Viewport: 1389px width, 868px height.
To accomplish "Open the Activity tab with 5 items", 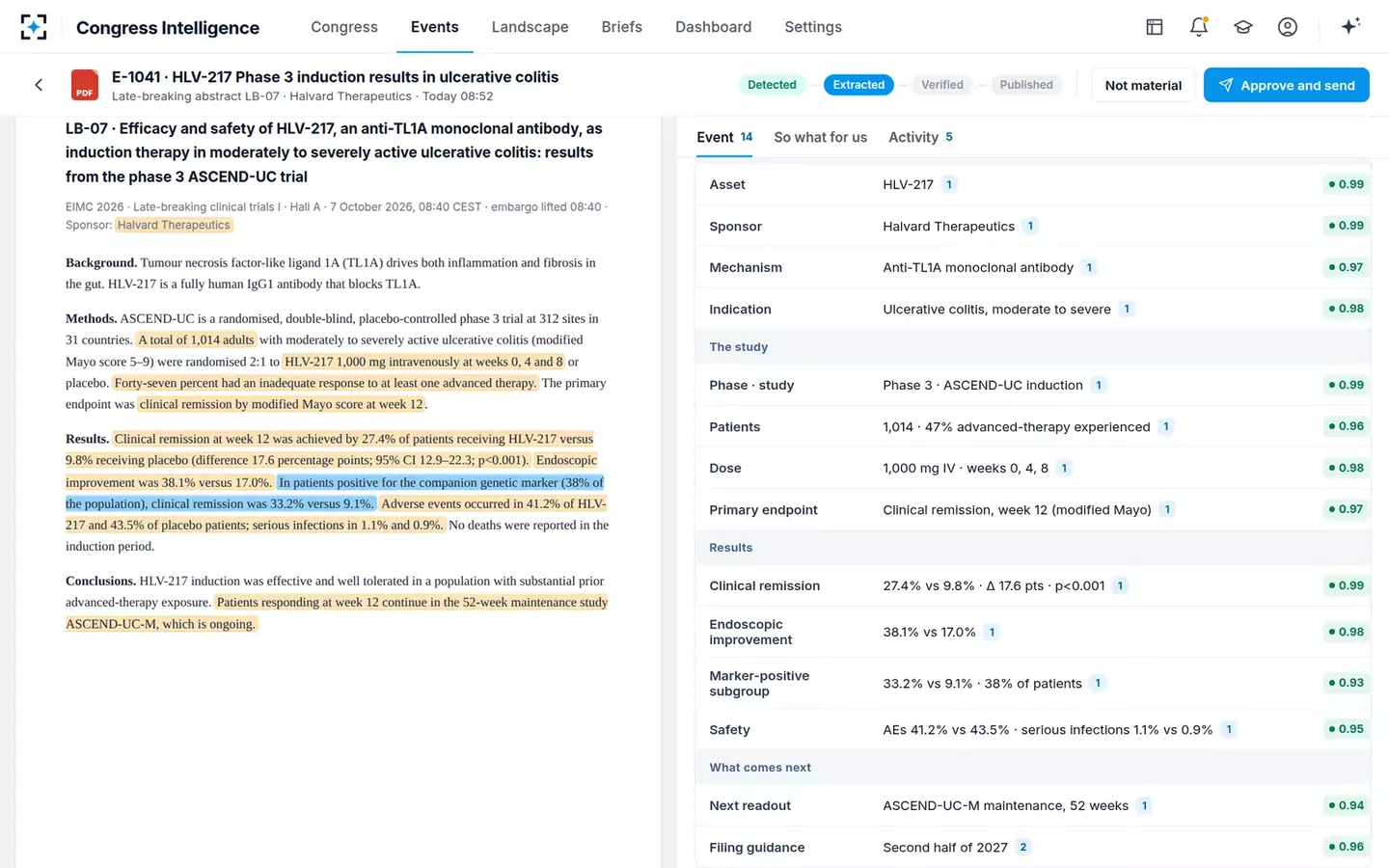I will click(920, 137).
